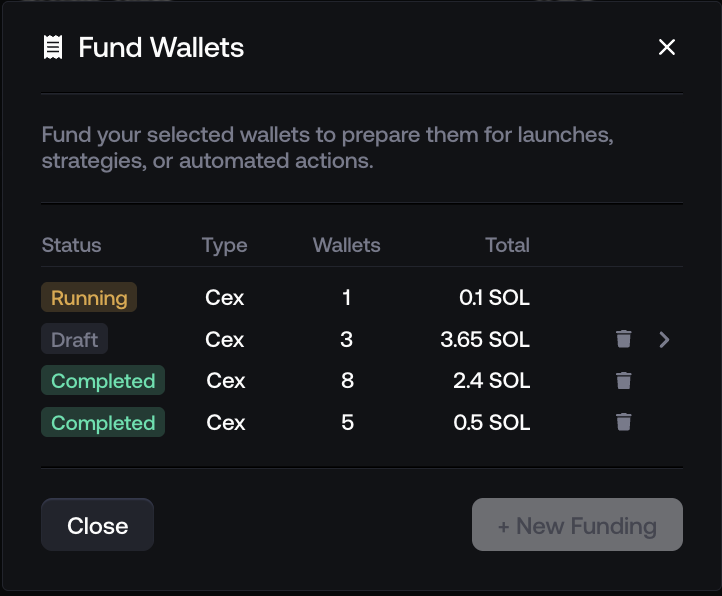Delete the 2.4 SOL completed funding
Image resolution: width=722 pixels, height=596 pixels.
623,381
